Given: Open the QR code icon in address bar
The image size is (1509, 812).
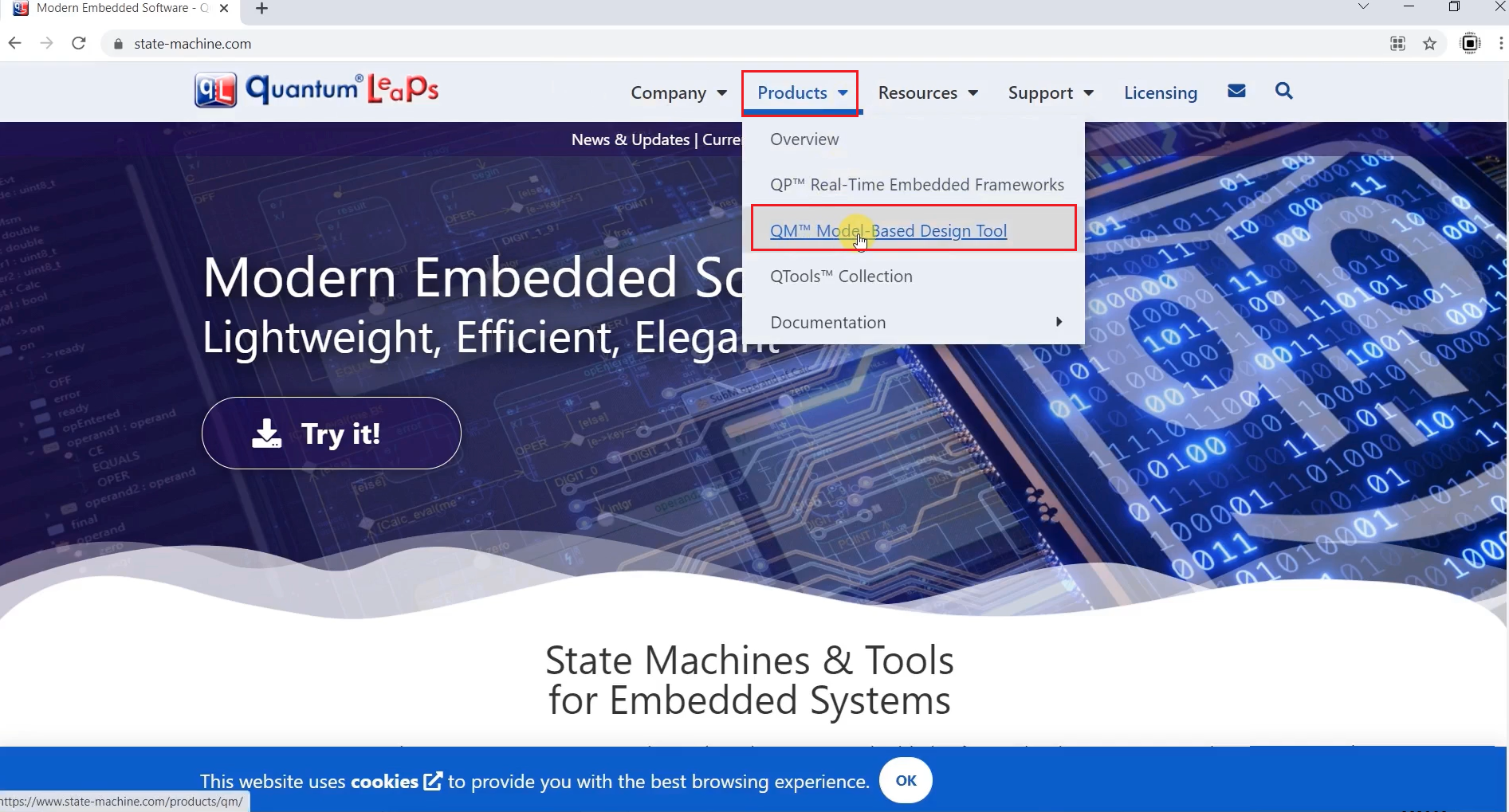Looking at the screenshot, I should 1397,44.
